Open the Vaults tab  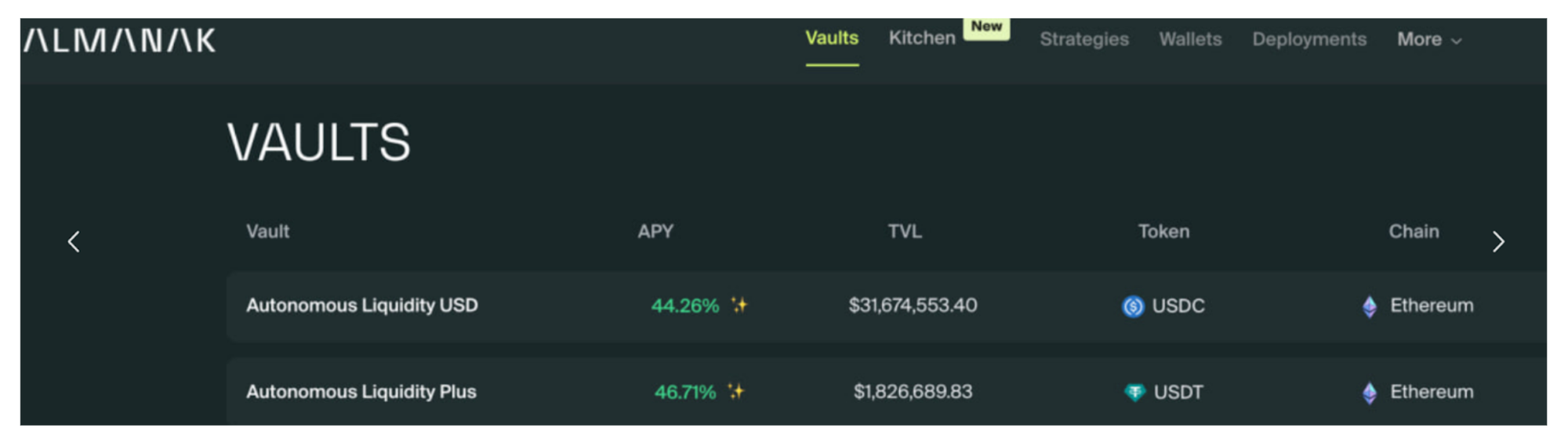(832, 38)
